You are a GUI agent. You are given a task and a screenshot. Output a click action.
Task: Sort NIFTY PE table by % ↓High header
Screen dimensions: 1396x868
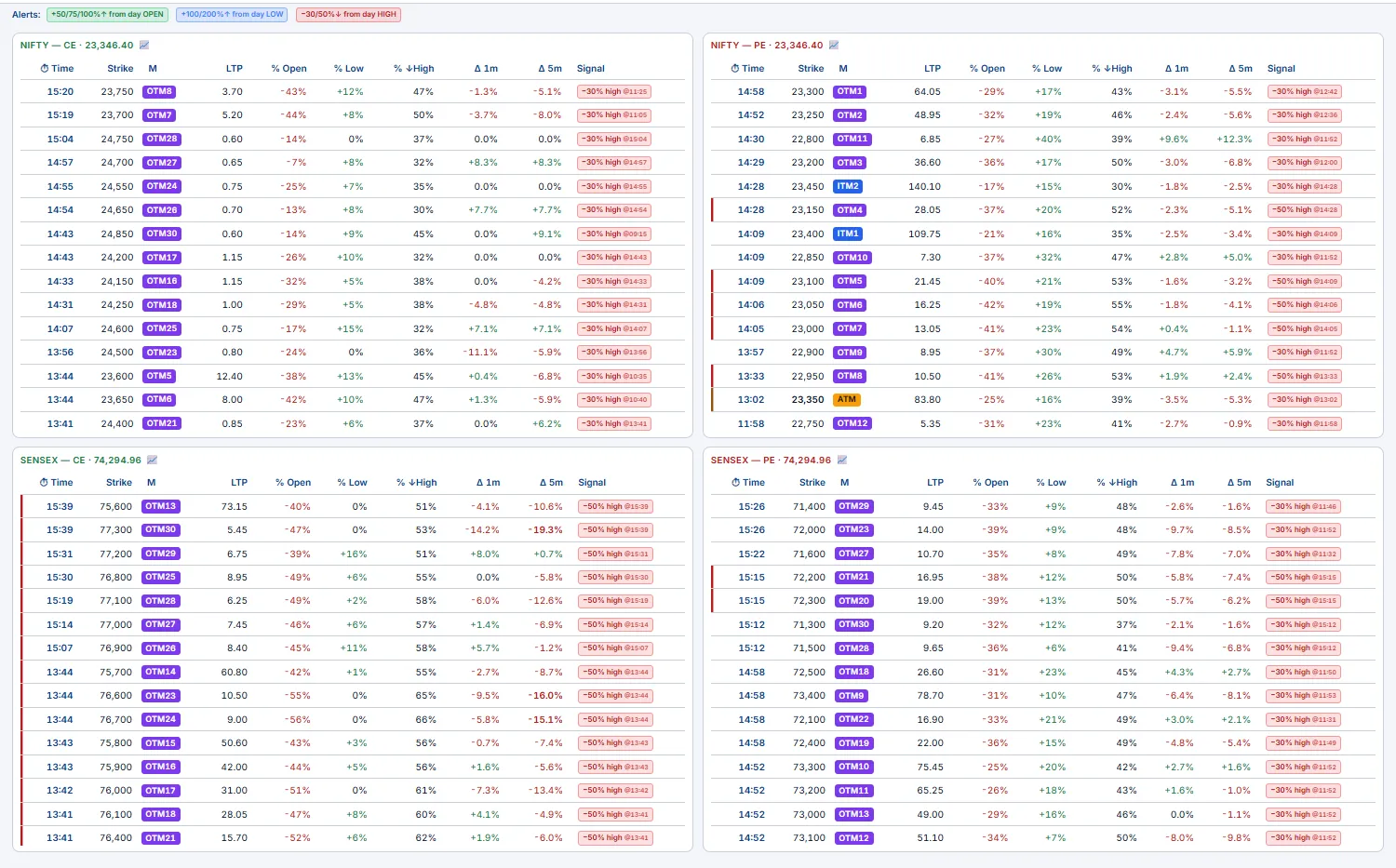pyautogui.click(x=1112, y=69)
